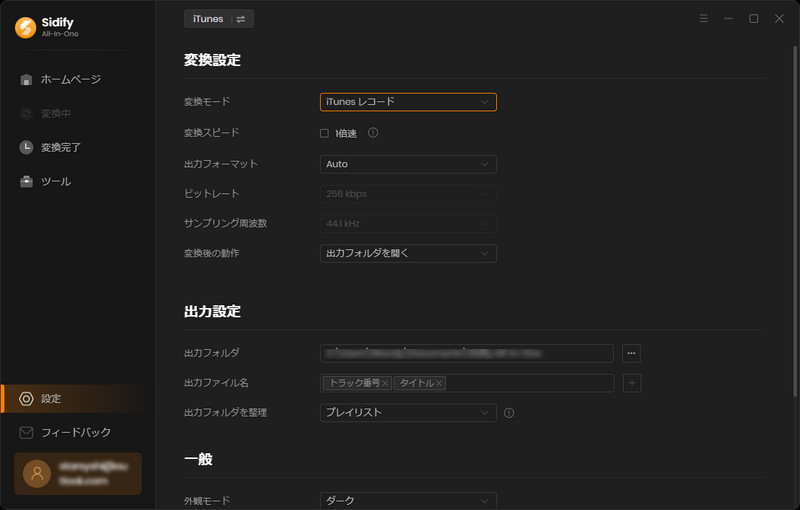Click the 変換設定 heading

tap(212, 60)
